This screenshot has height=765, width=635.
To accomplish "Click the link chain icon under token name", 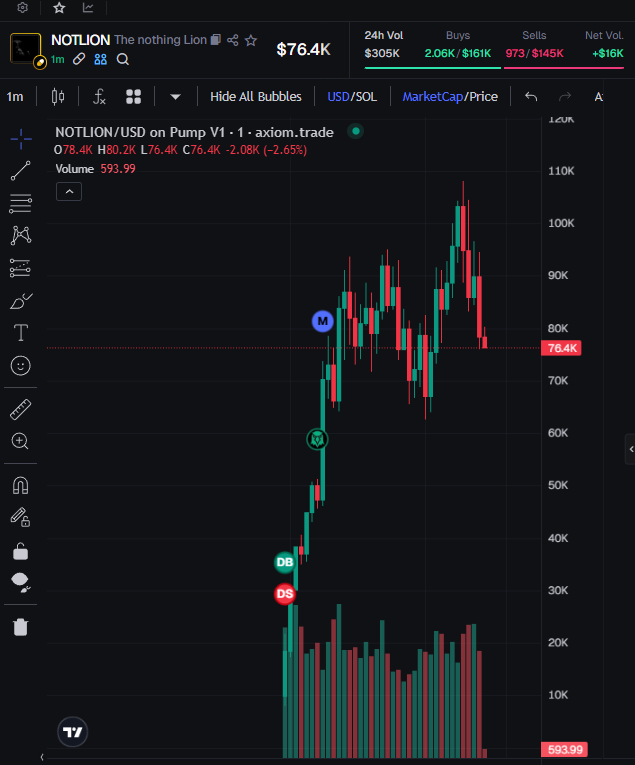I will tap(79, 59).
